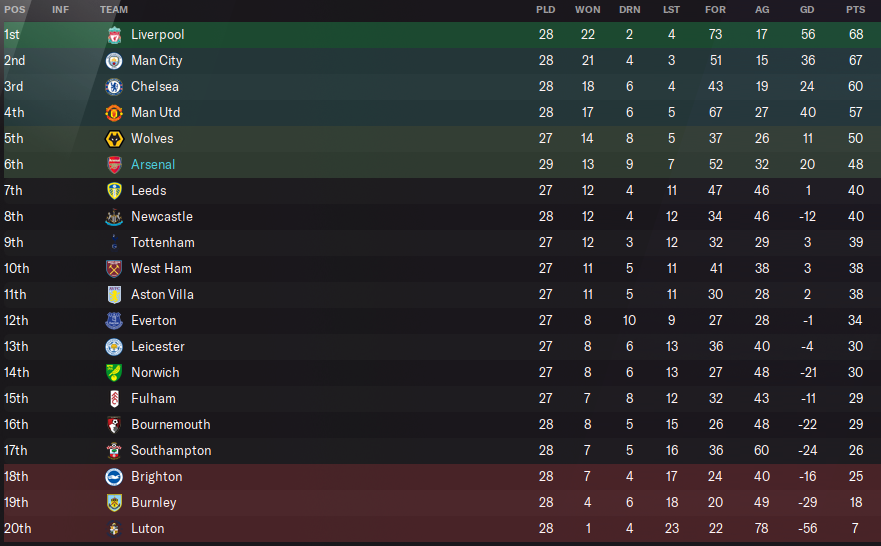Click the Wolves club logo

114,139
